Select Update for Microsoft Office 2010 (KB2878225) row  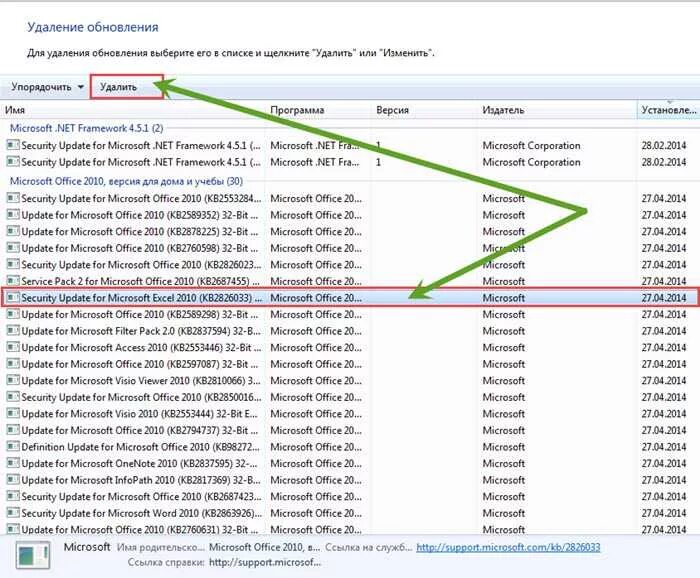350,231
